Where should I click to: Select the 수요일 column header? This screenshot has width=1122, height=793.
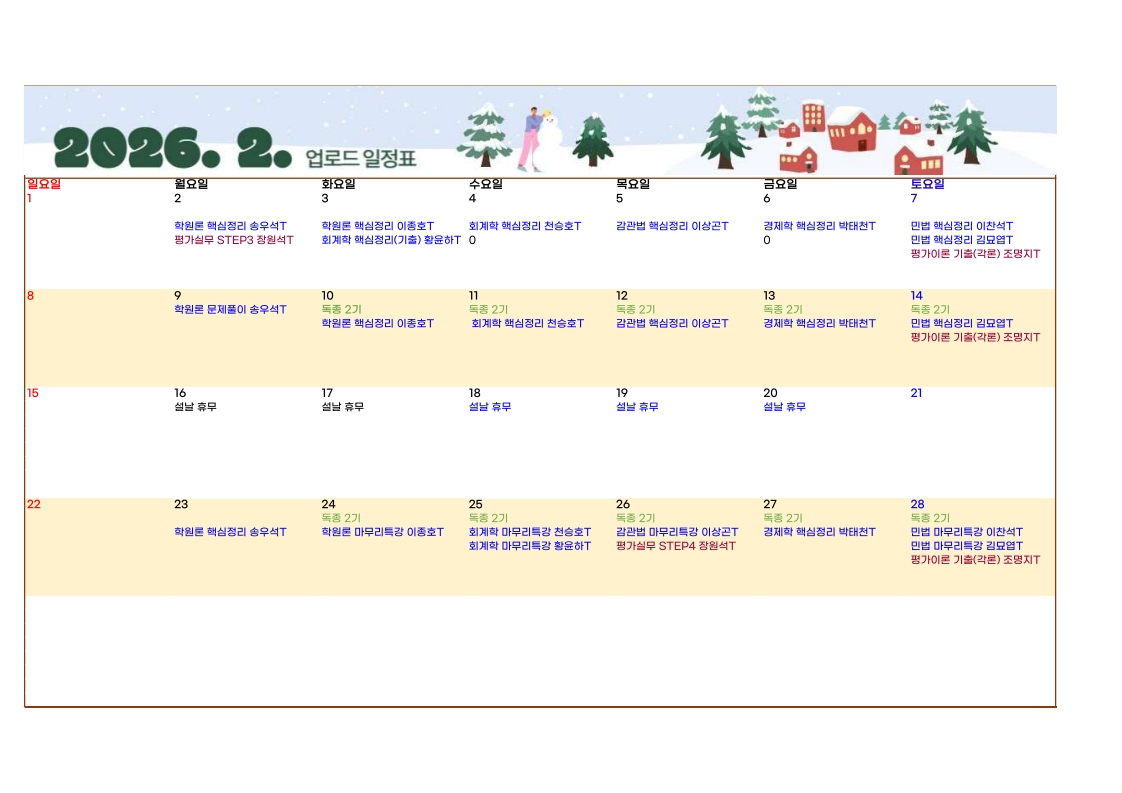tap(486, 184)
